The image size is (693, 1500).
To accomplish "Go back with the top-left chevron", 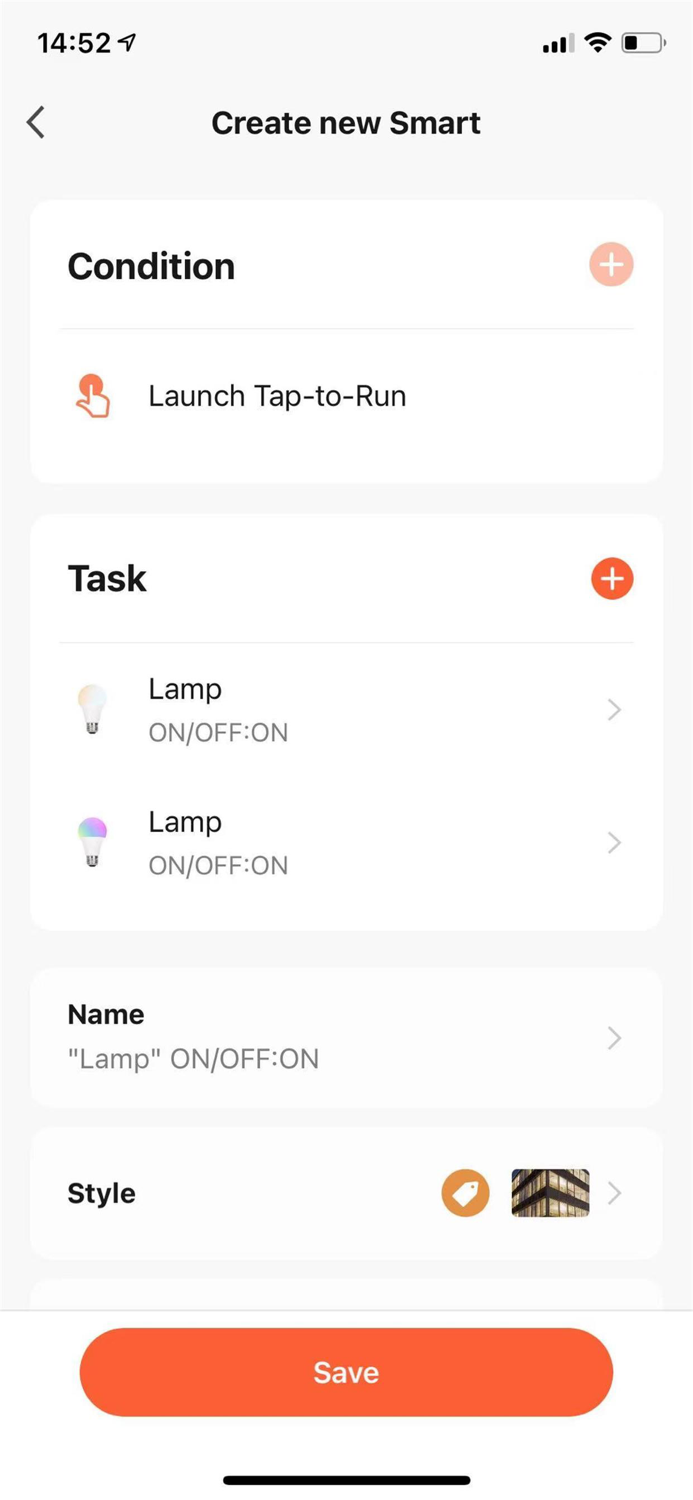I will [35, 122].
